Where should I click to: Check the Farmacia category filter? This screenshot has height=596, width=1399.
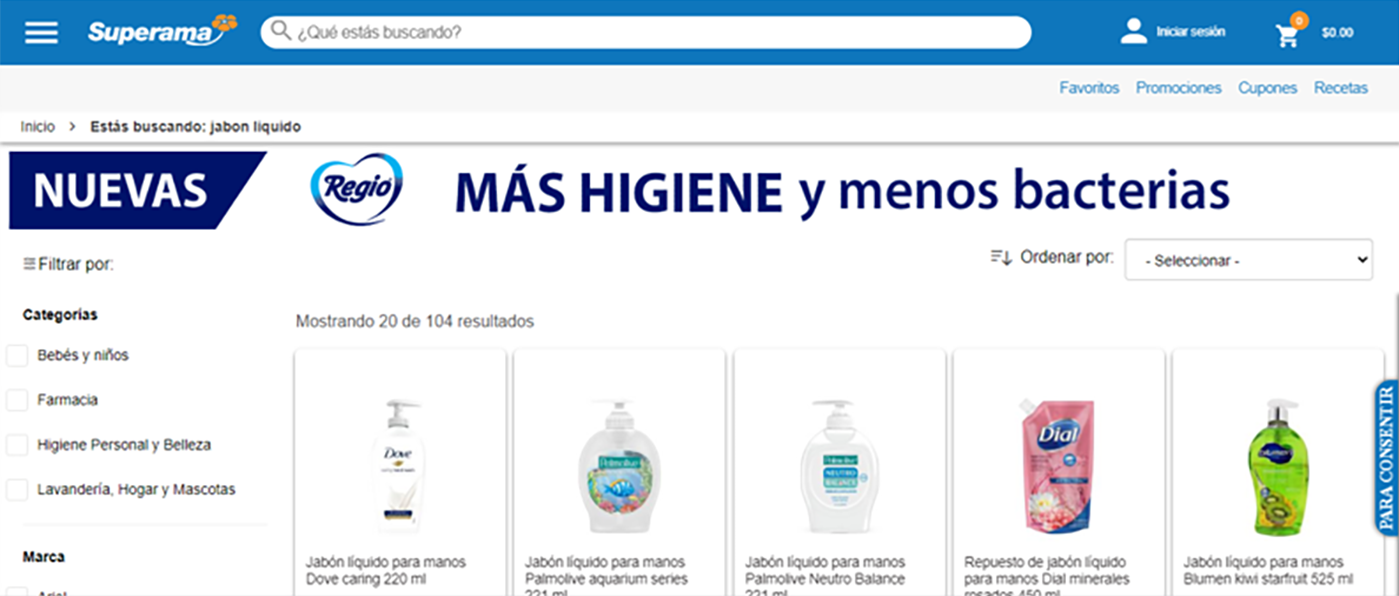tap(17, 400)
